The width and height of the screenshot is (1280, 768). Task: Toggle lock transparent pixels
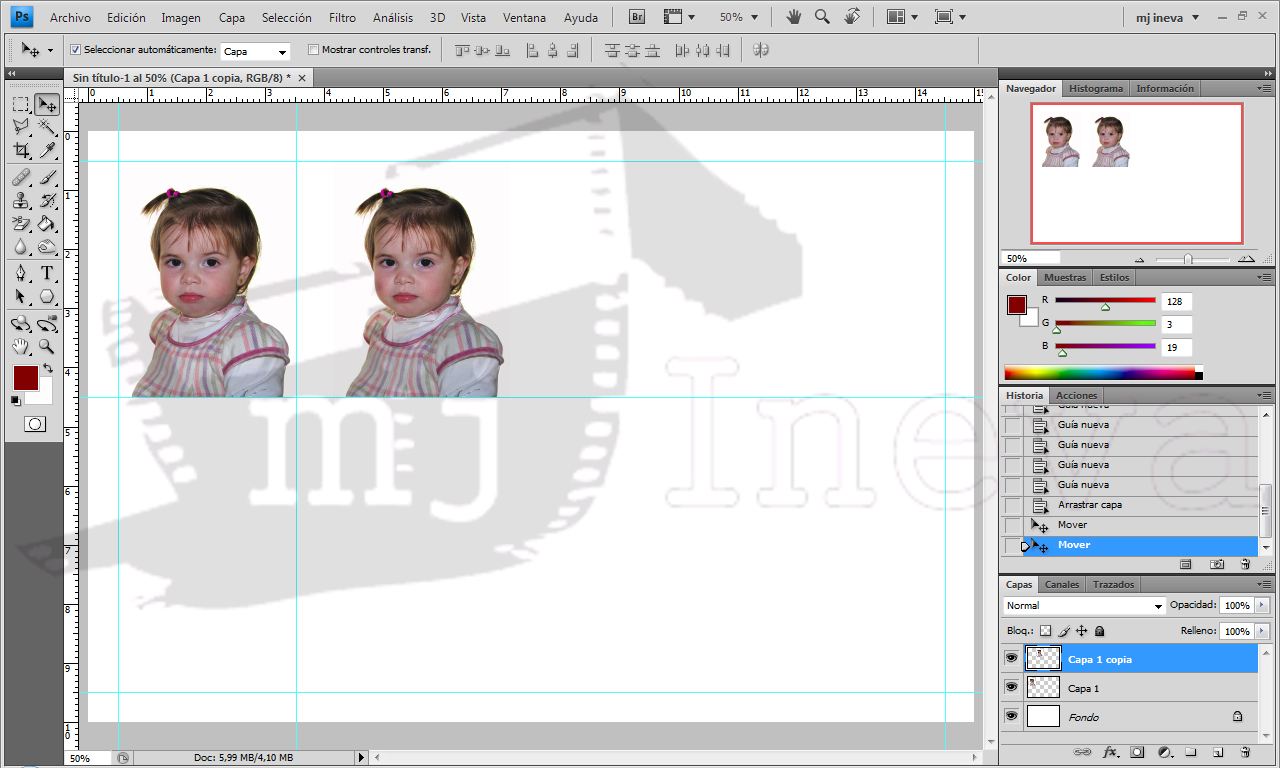(1046, 631)
